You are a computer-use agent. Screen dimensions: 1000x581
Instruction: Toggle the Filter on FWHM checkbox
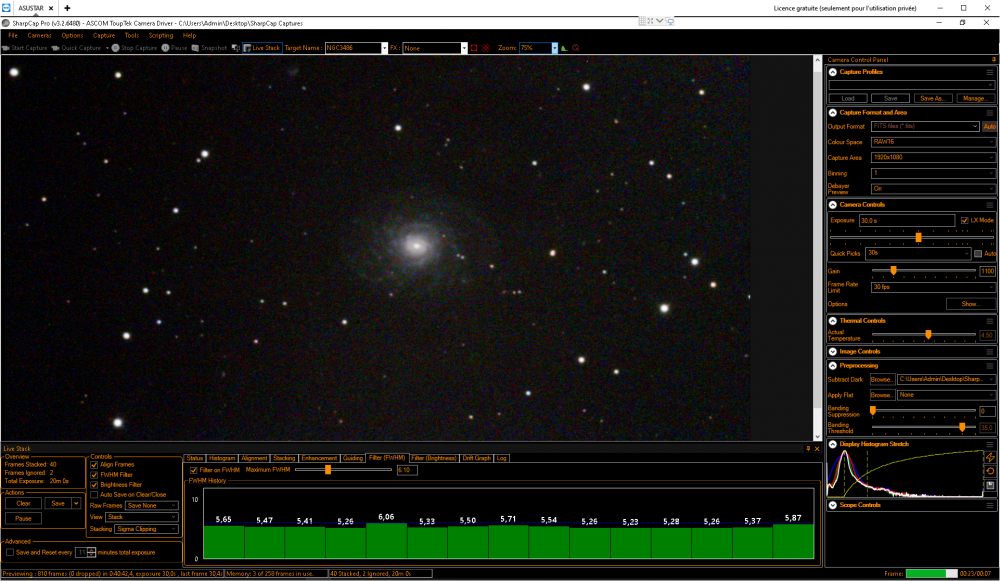(194, 470)
